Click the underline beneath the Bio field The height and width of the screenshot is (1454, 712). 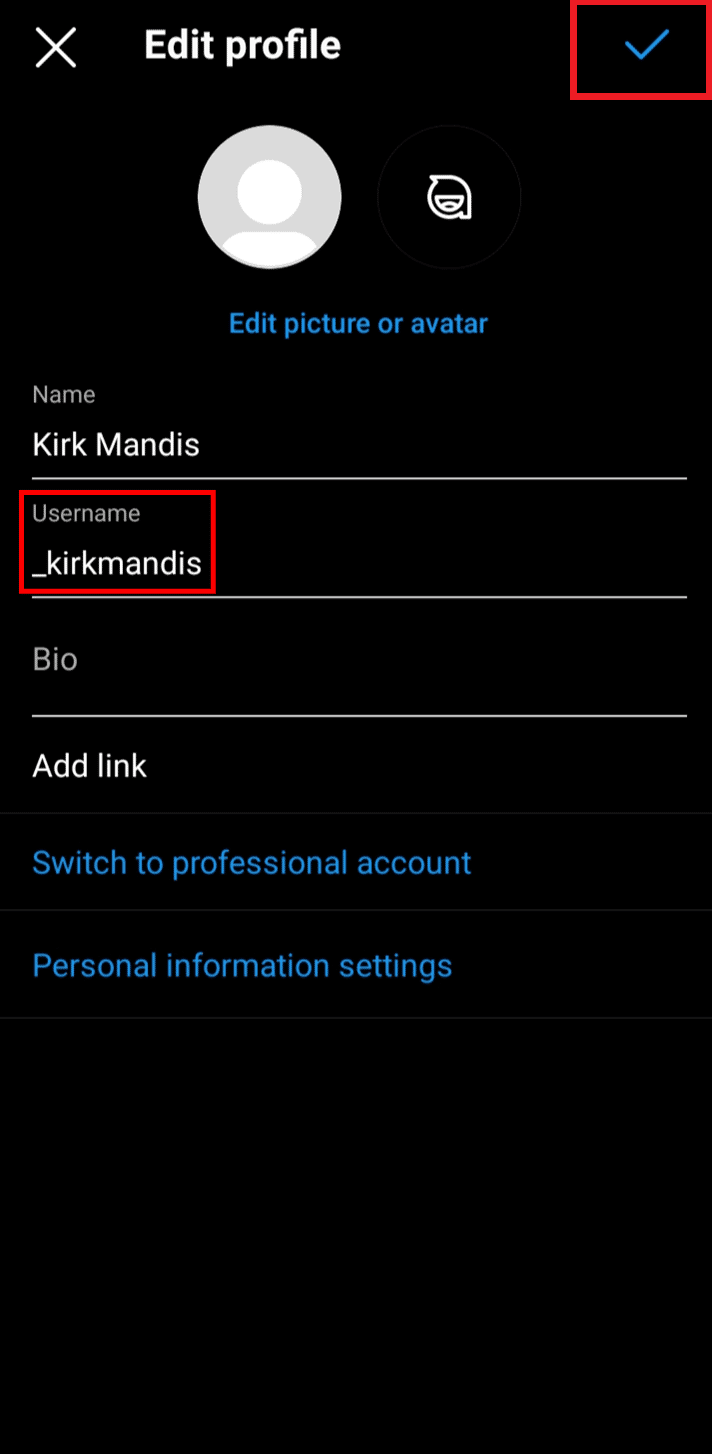coord(359,716)
